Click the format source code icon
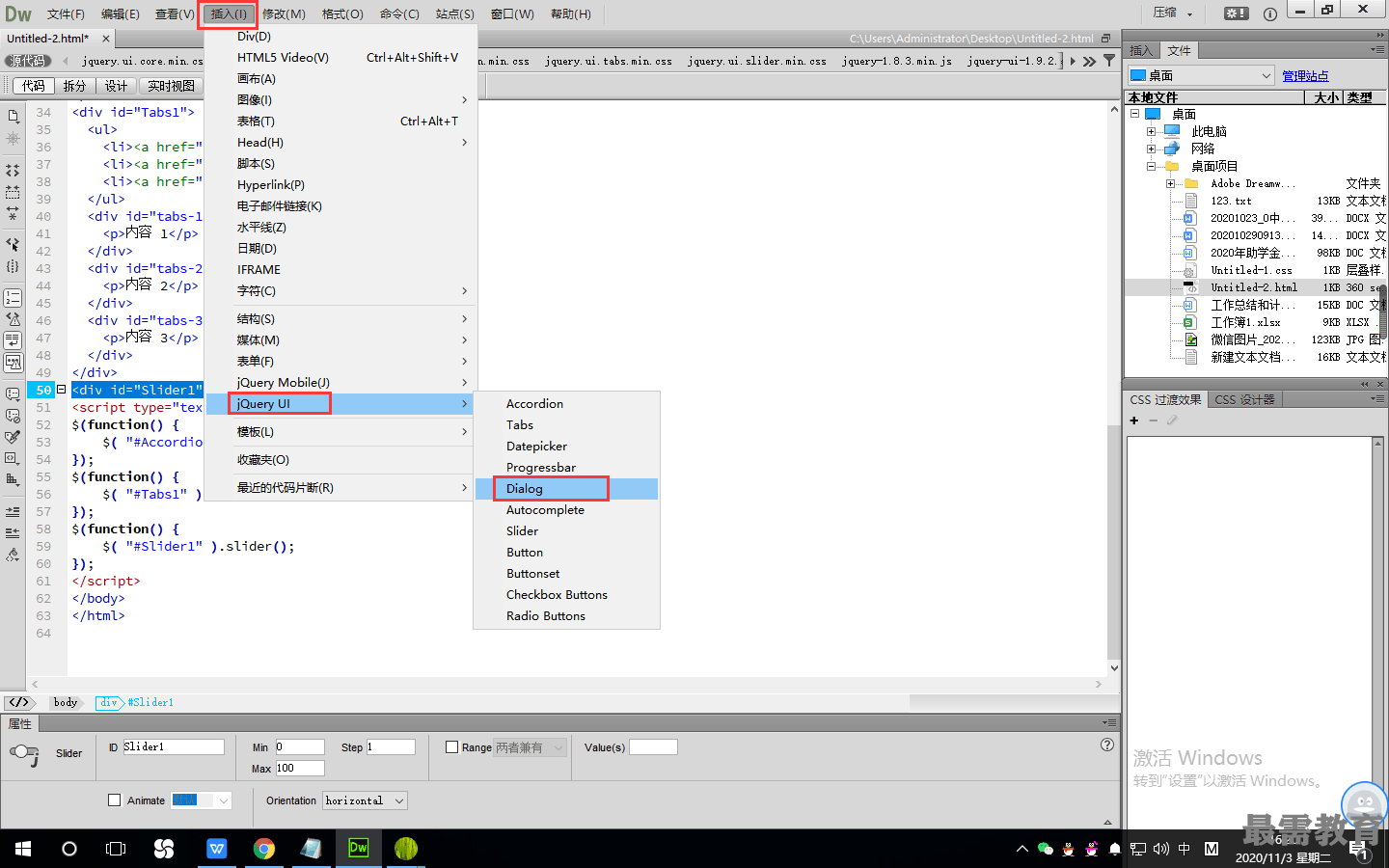Viewport: 1389px width, 868px height. pos(13,555)
